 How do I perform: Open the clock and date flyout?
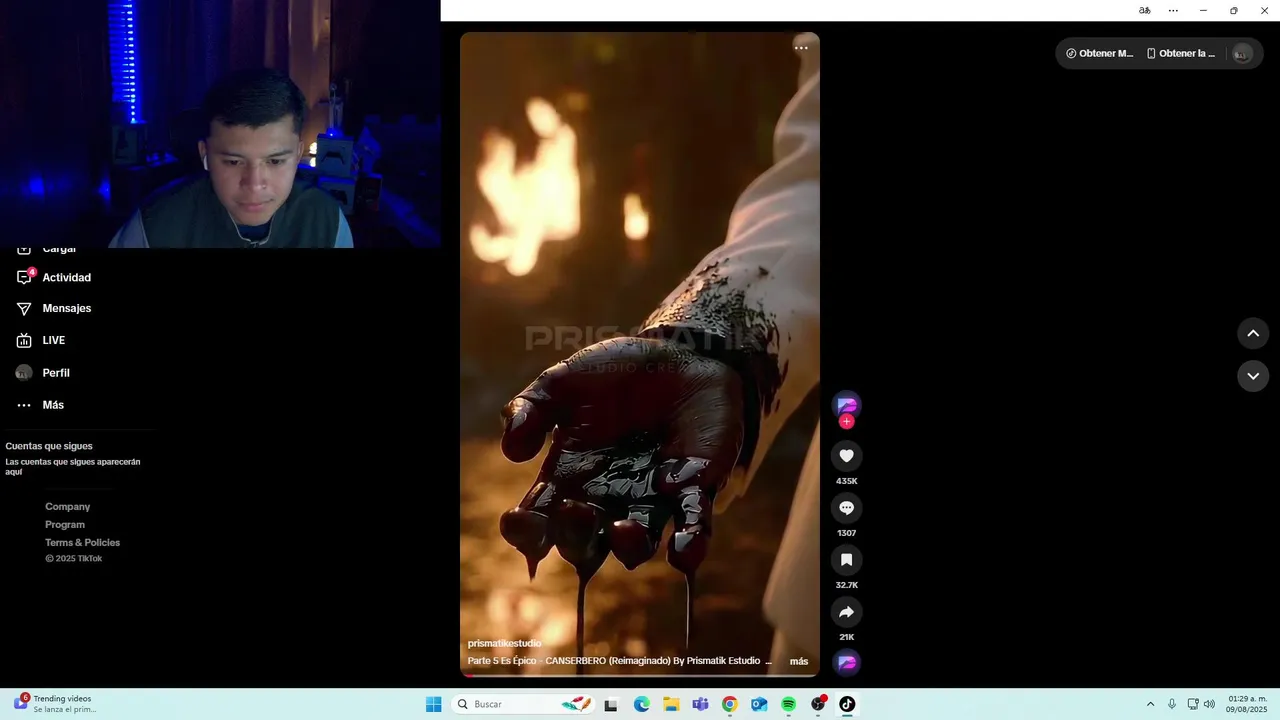coord(1248,704)
